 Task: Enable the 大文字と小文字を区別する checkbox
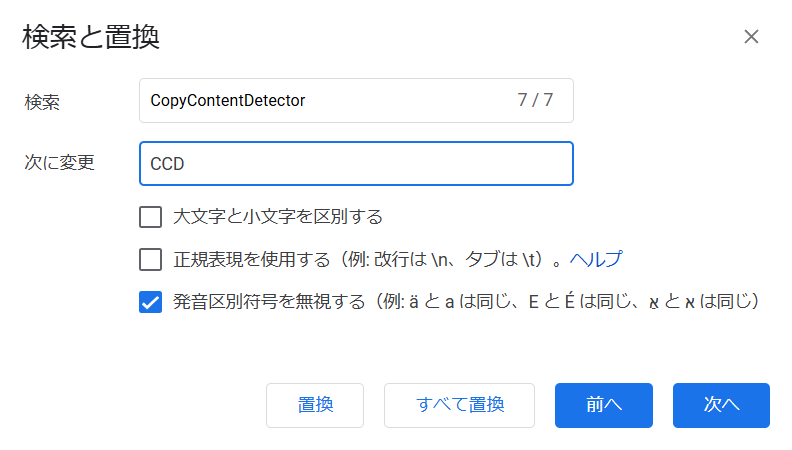[x=151, y=217]
